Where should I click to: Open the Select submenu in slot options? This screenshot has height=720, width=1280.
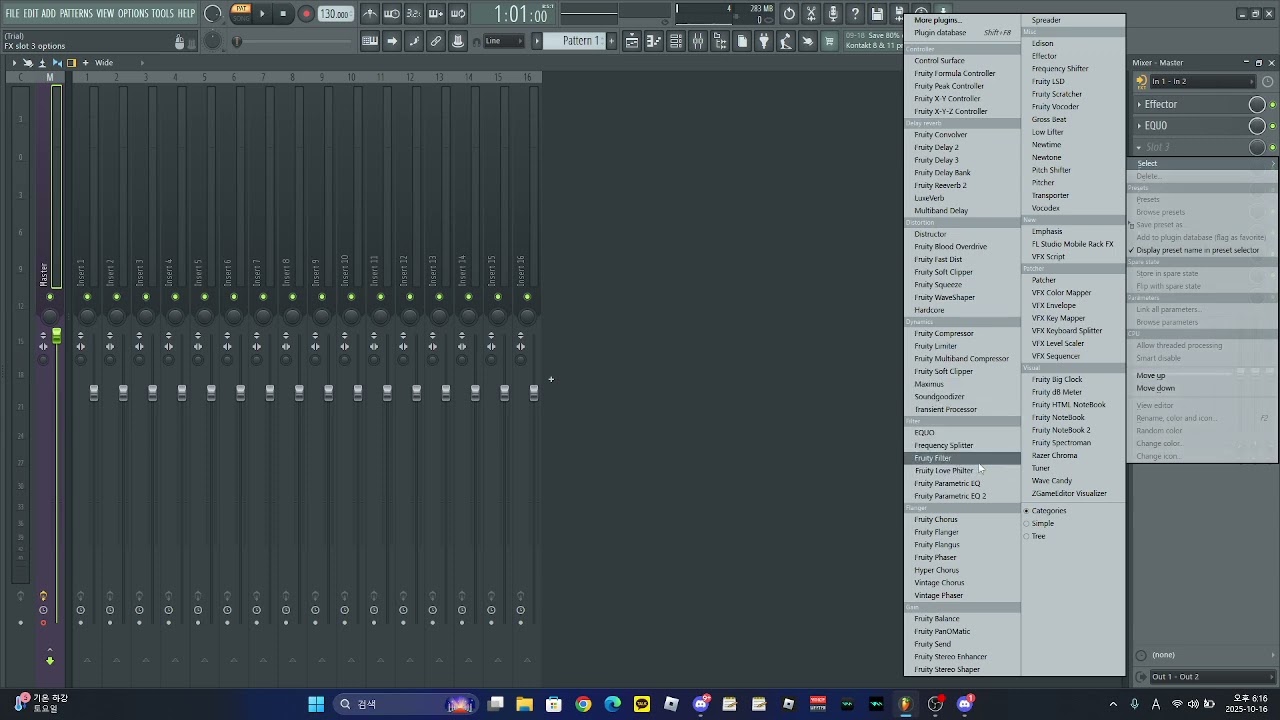(x=1203, y=164)
